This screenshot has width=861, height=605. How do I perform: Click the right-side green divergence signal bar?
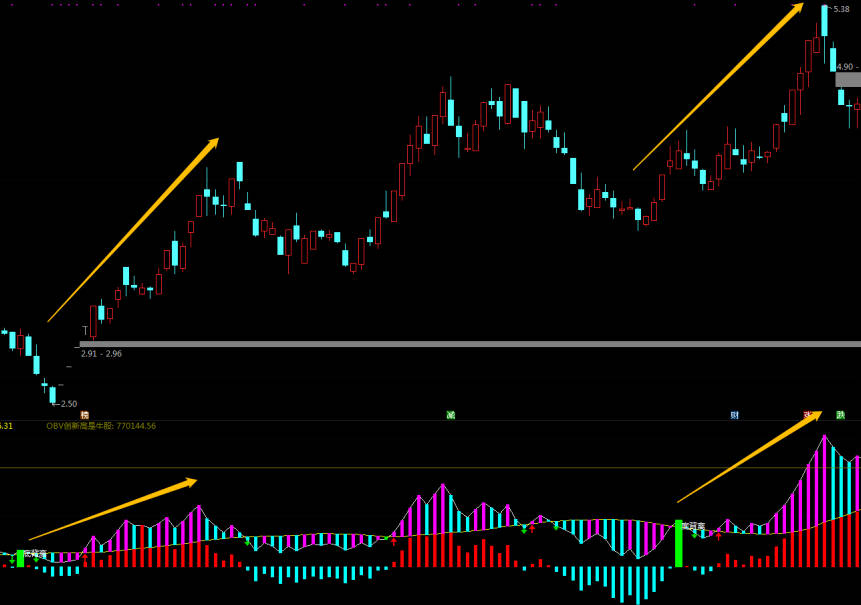pos(679,544)
